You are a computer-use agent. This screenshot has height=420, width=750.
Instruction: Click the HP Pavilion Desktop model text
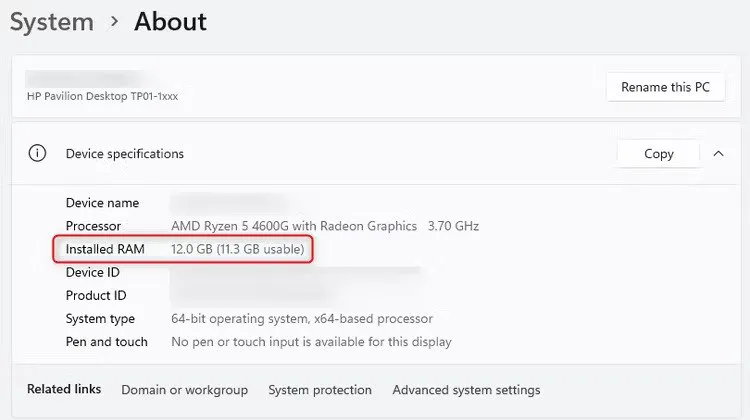[x=102, y=97]
